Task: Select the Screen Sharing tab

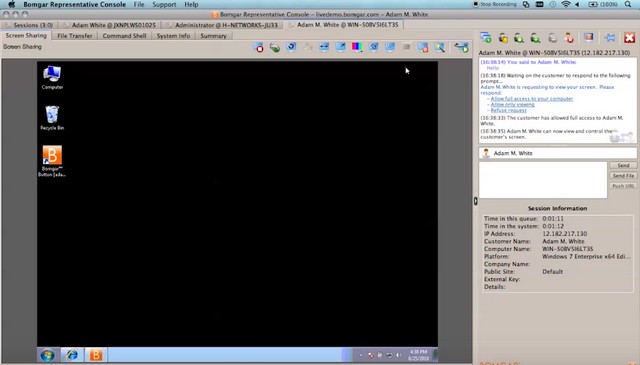Action: 26,36
